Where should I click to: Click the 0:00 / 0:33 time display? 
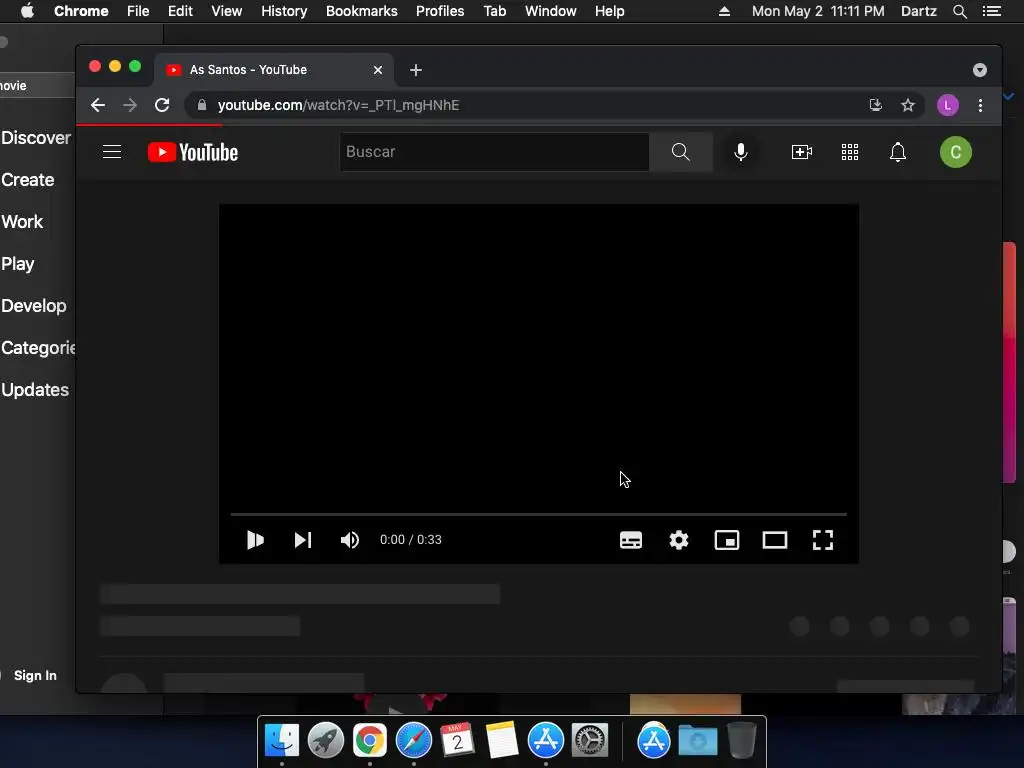(411, 540)
